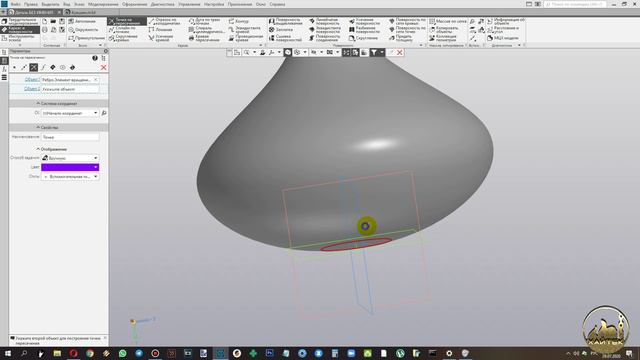640x360 pixels.
Task: Open the Файл menu
Action: pos(16,4)
